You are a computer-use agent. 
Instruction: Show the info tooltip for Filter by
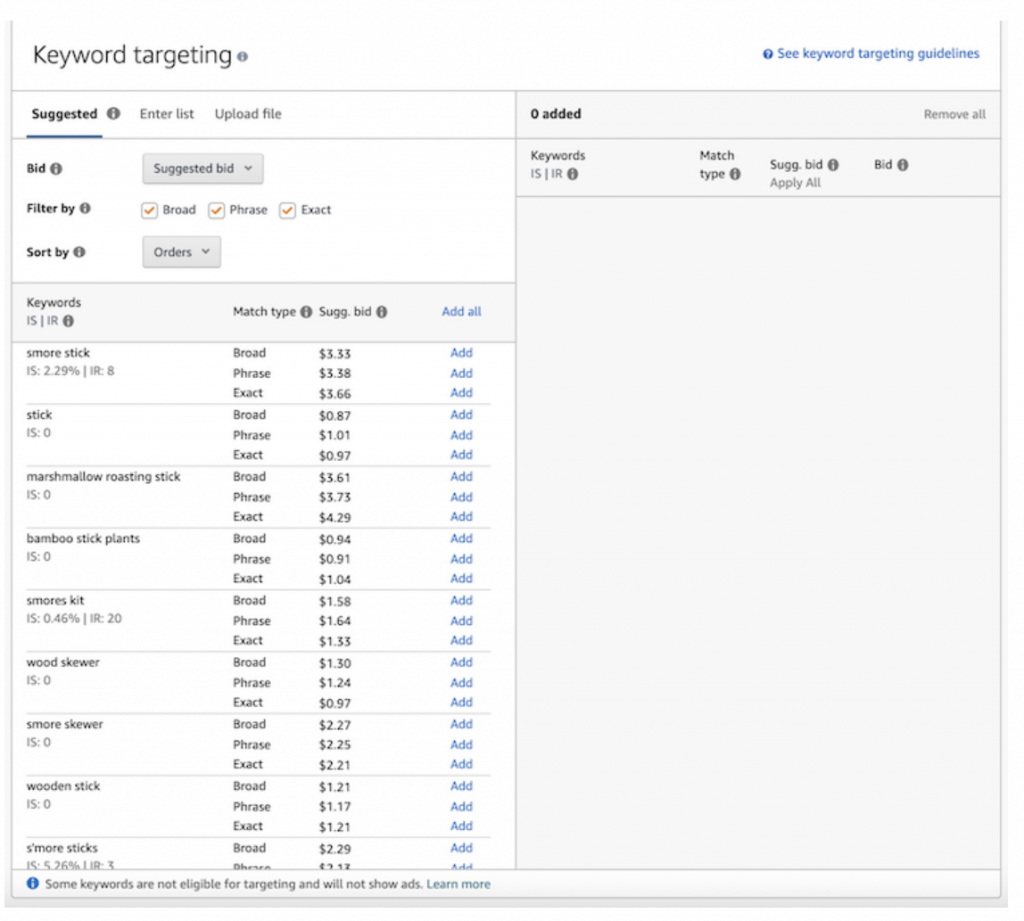tap(85, 208)
